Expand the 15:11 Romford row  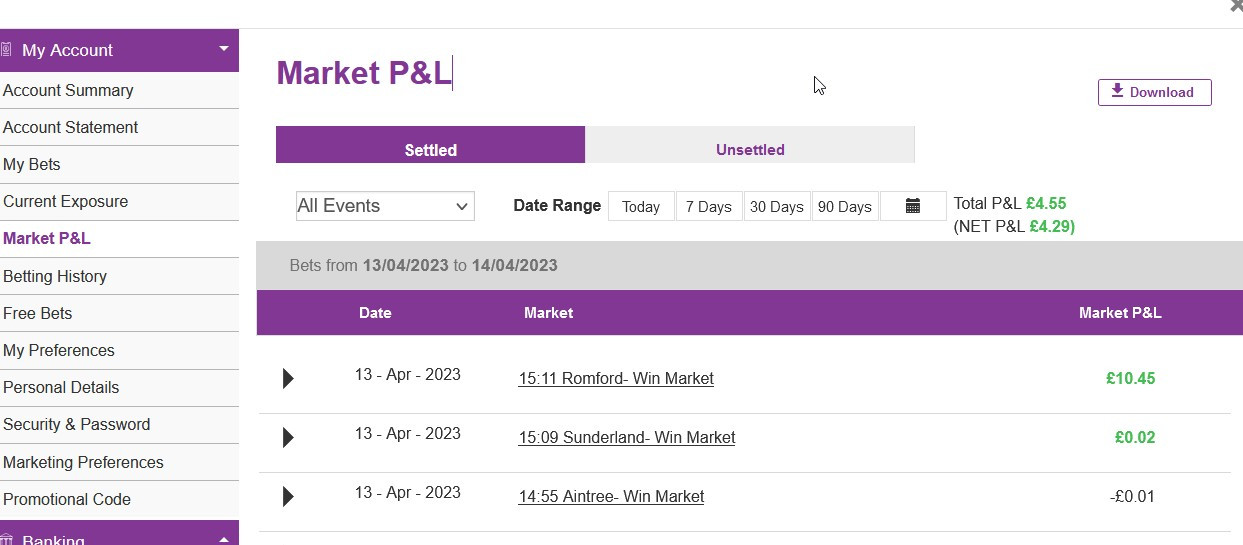point(288,379)
